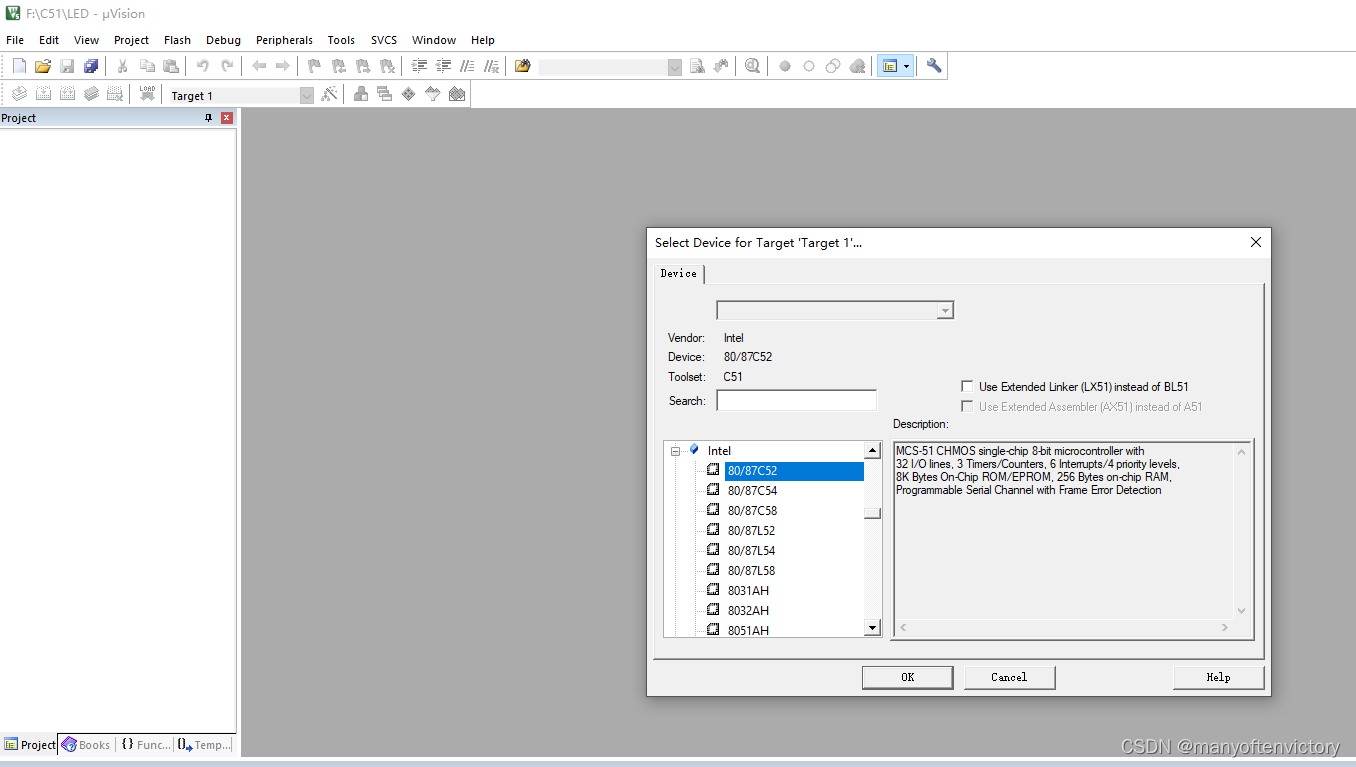Click the Start/Stop Debug Session icon
Screen dimensions: 1356x767
pos(752,66)
